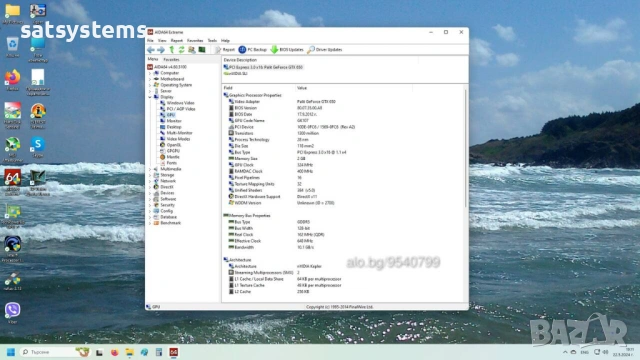The height and width of the screenshot is (360, 640).
Task: Open the View menu
Action: point(162,41)
